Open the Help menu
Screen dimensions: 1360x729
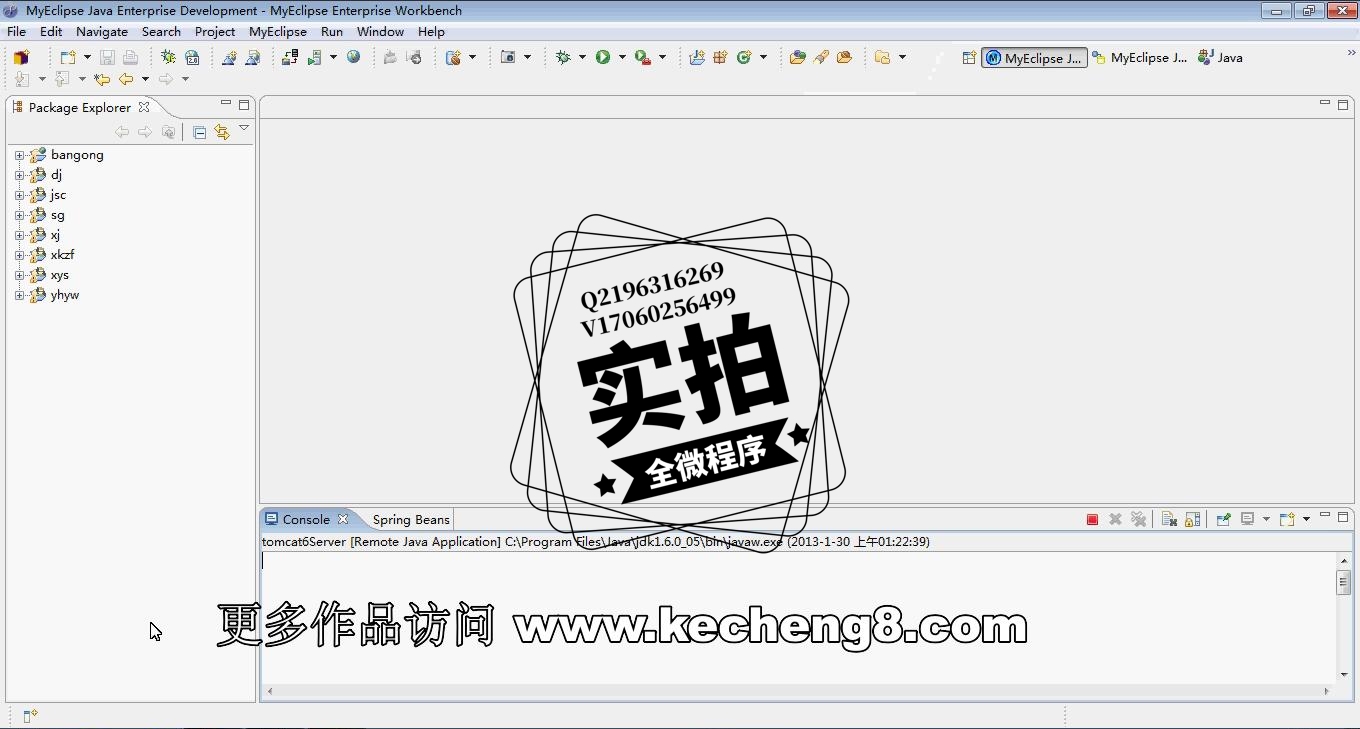coord(431,31)
